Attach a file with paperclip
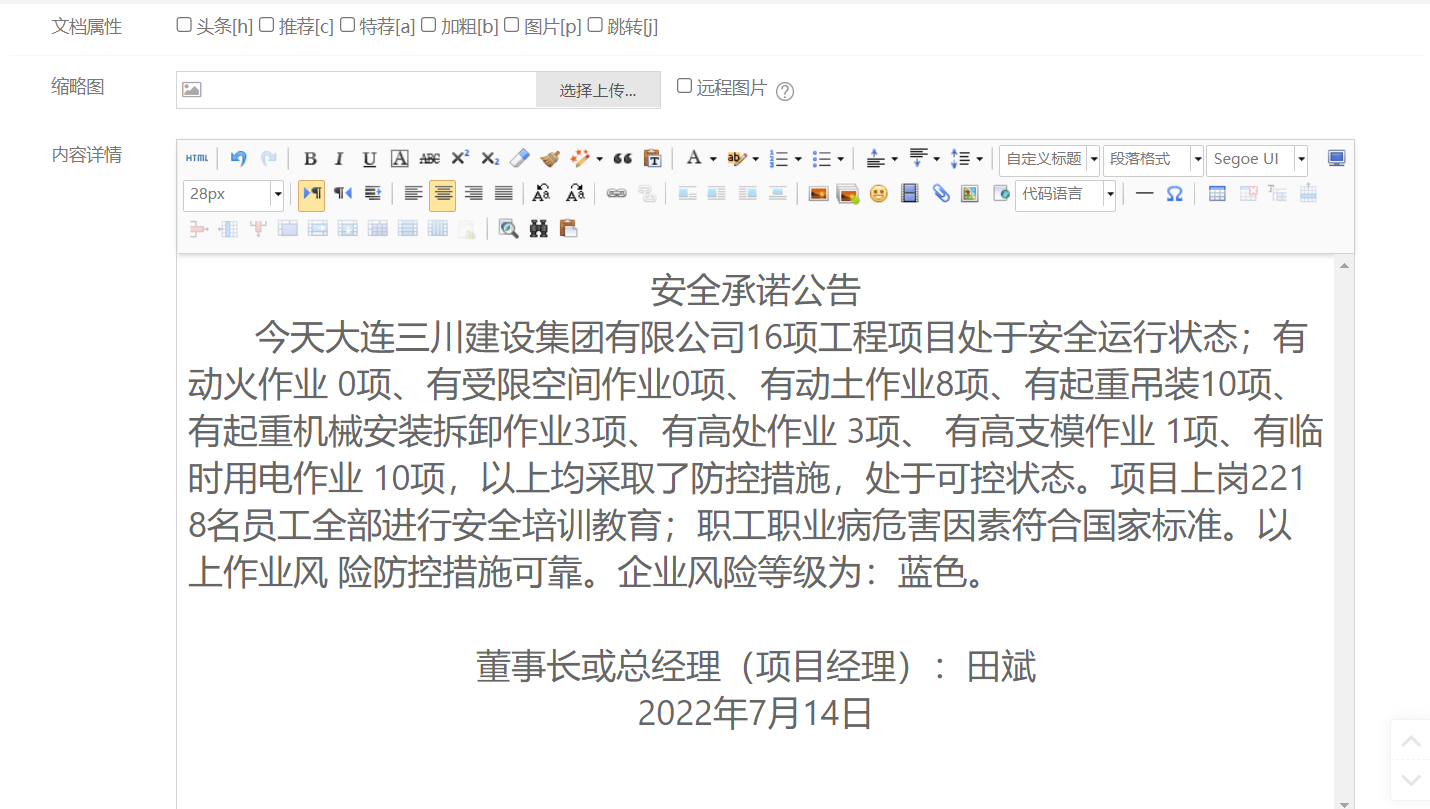This screenshot has width=1430, height=809. (x=941, y=194)
